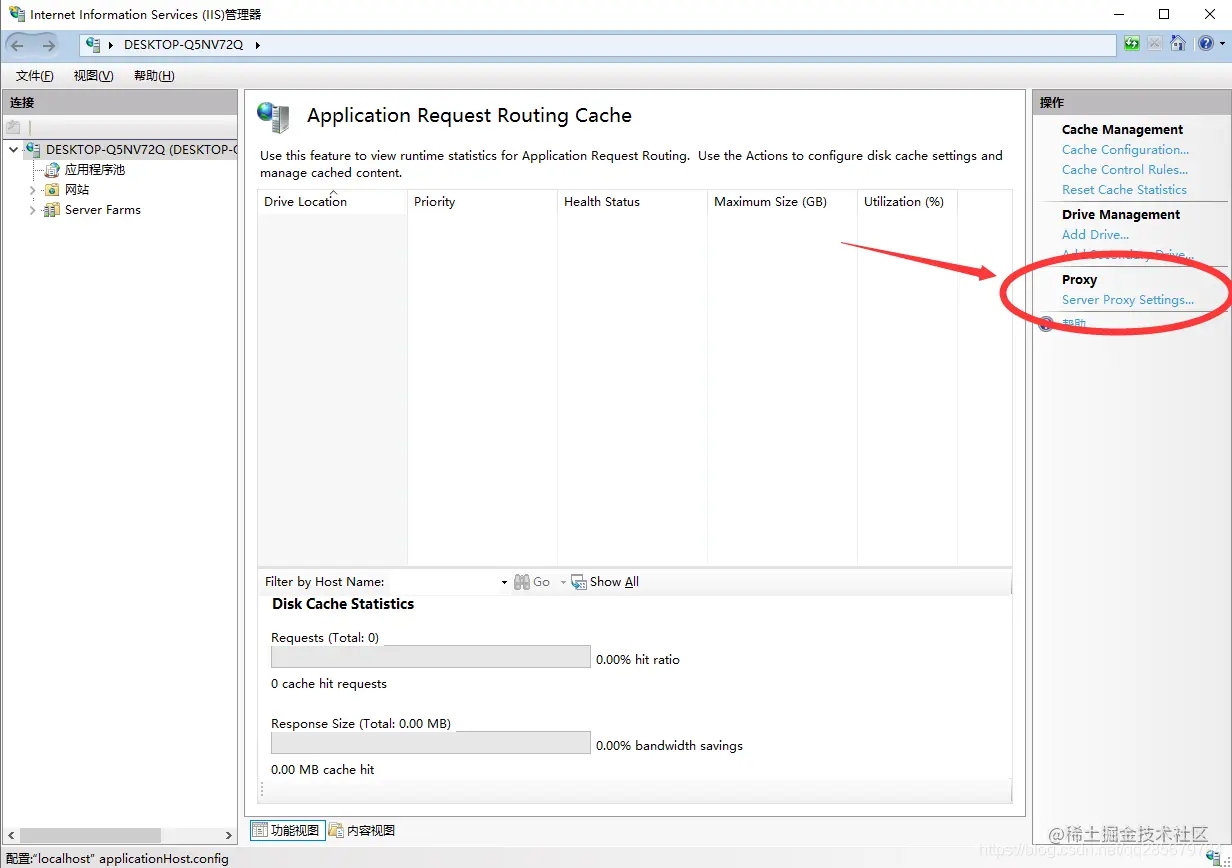Click the Server Farms icon

point(51,210)
